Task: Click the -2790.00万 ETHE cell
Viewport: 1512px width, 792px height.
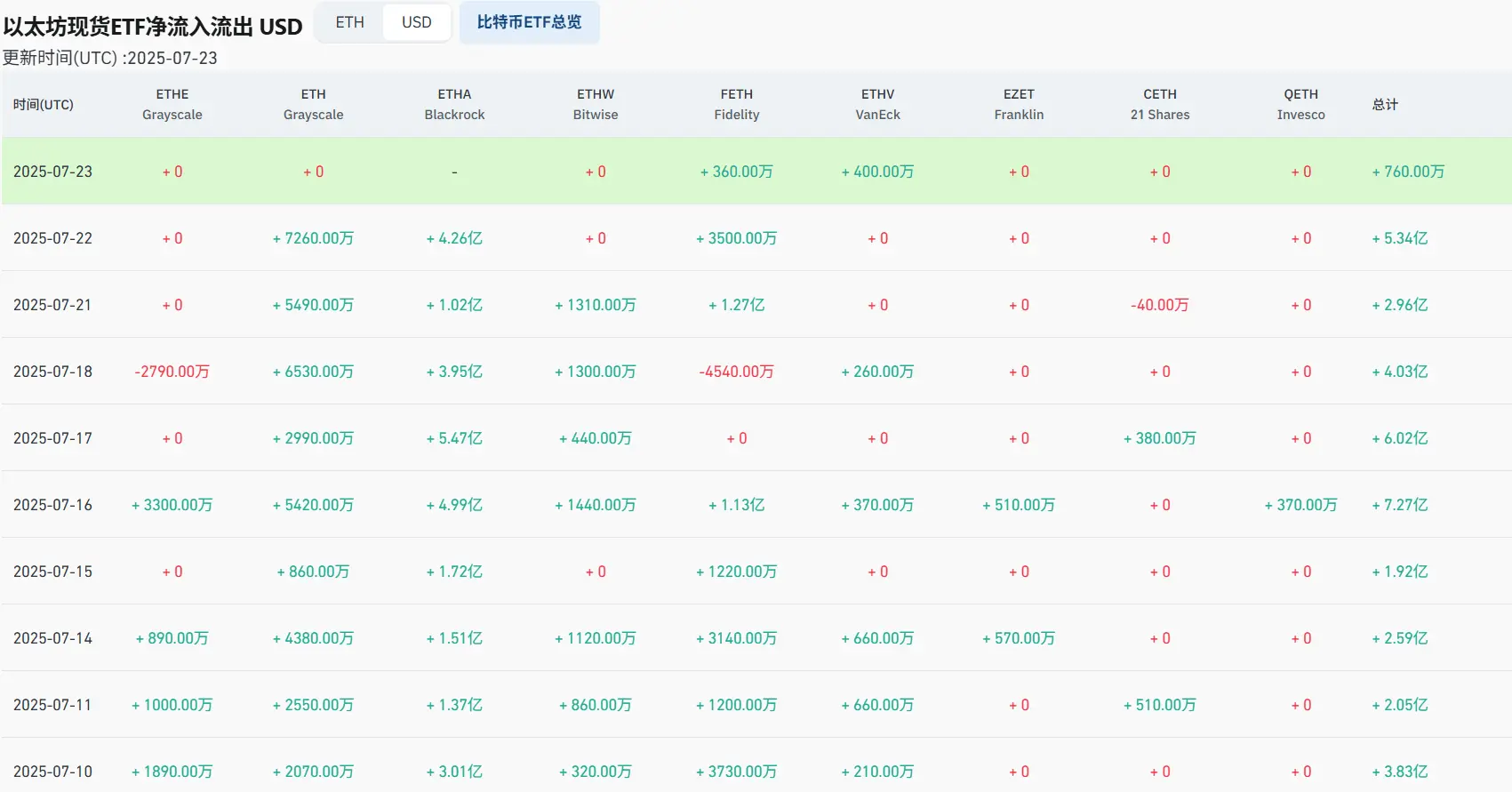Action: pyautogui.click(x=172, y=372)
